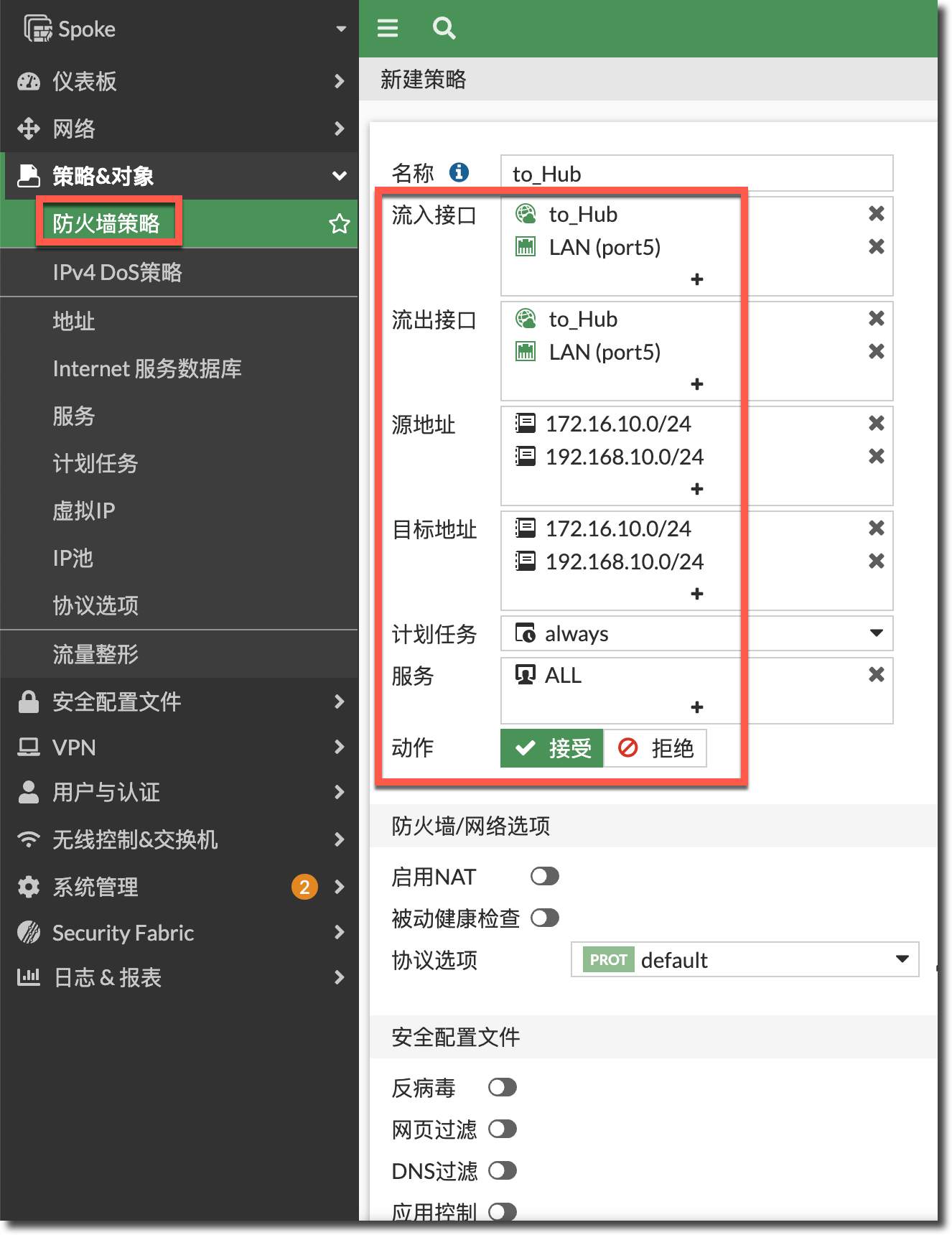952x1235 pixels.
Task: Click the info icon next to 名称
Action: [459, 172]
